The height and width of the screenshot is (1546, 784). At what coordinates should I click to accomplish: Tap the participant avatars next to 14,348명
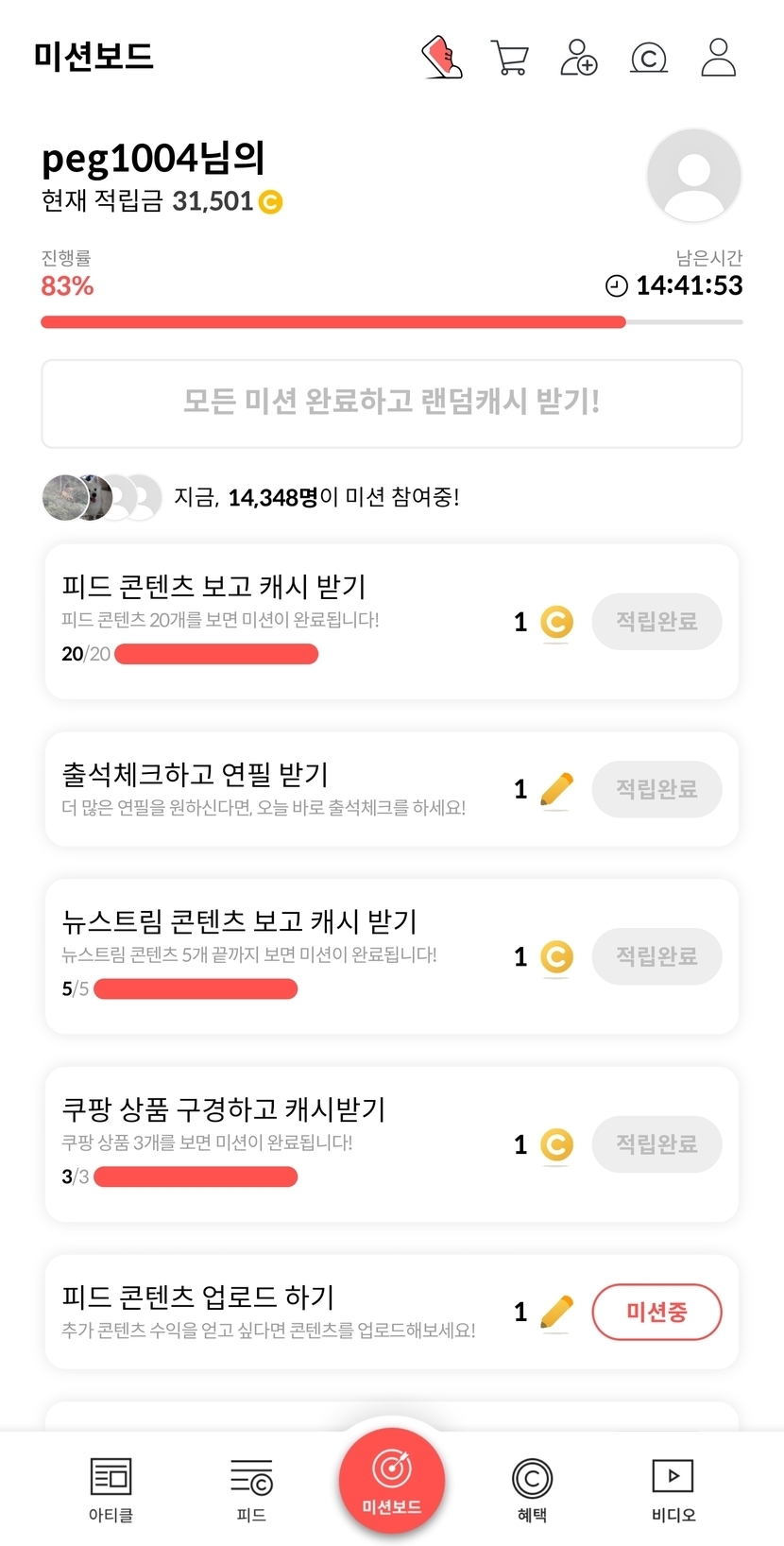(102, 497)
